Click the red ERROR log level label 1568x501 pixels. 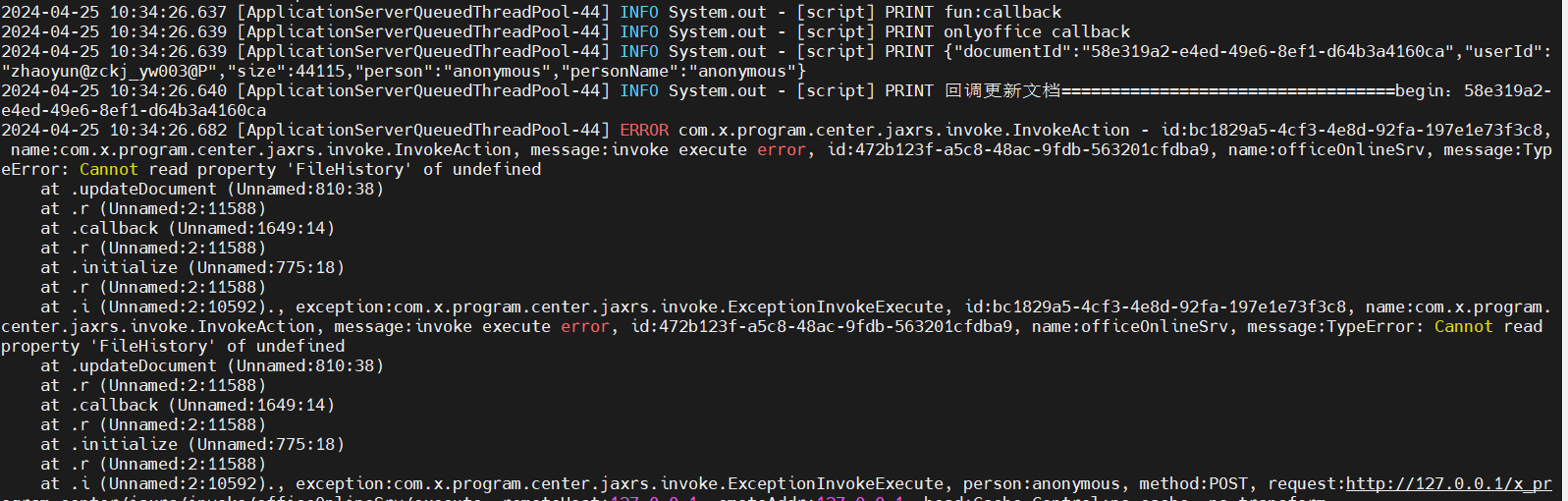pyautogui.click(x=644, y=130)
